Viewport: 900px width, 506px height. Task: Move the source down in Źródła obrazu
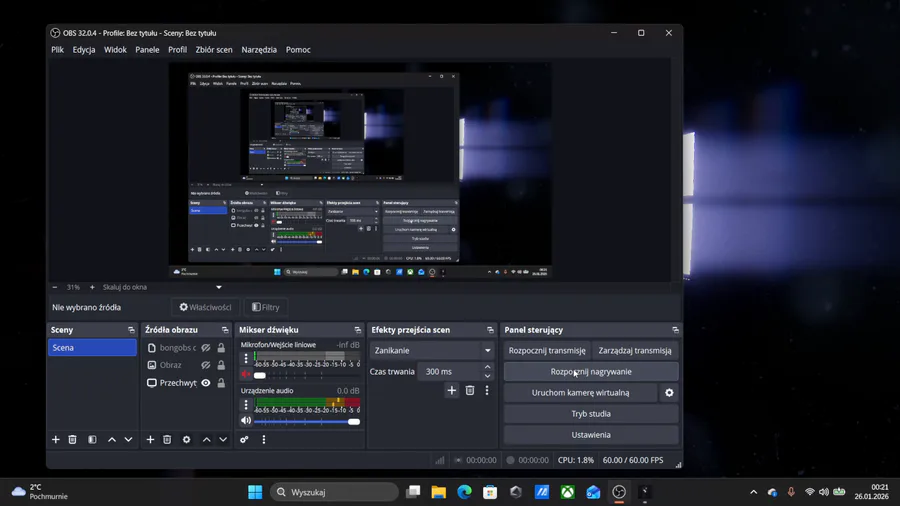pos(223,439)
